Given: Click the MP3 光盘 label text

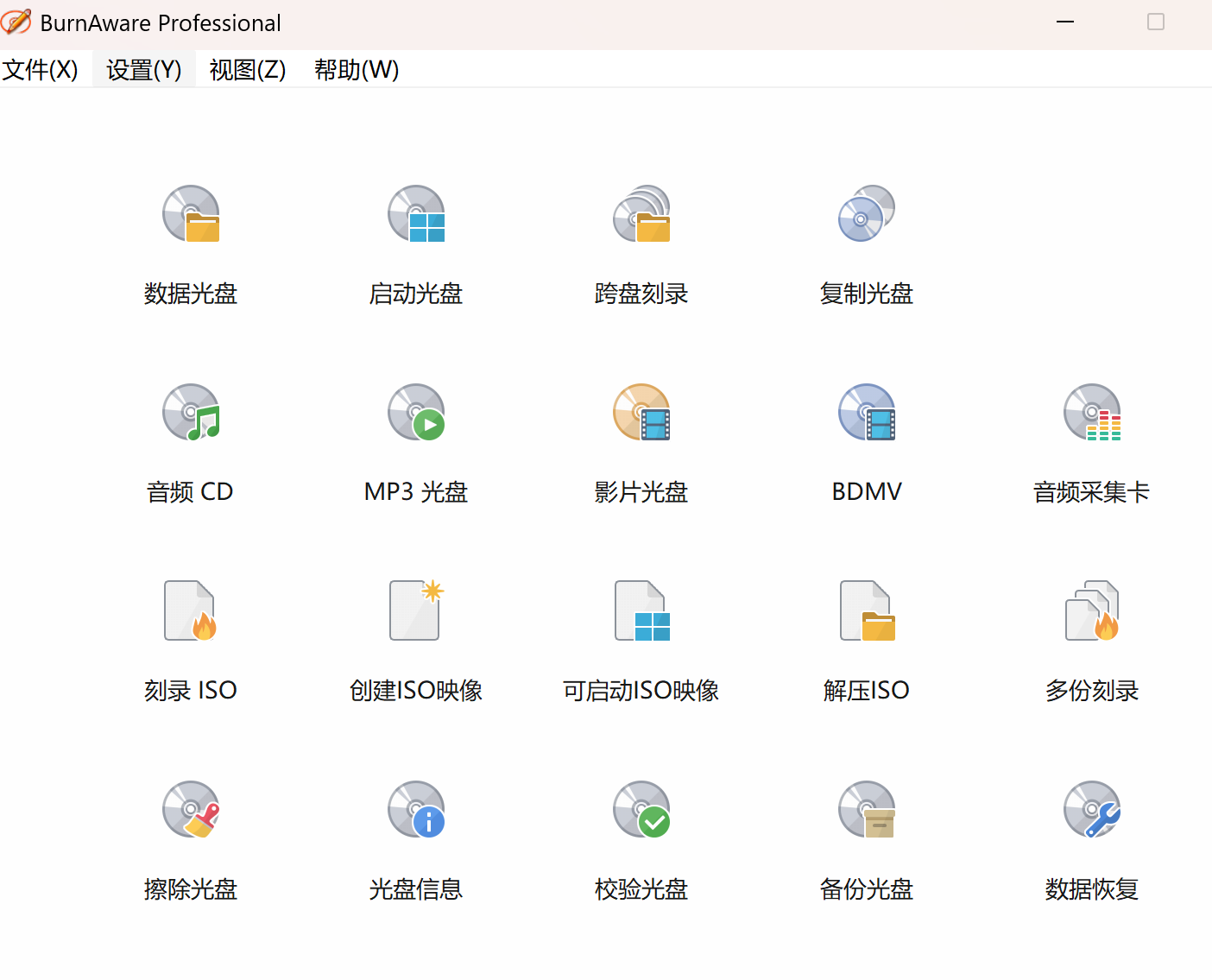Looking at the screenshot, I should pos(416,492).
